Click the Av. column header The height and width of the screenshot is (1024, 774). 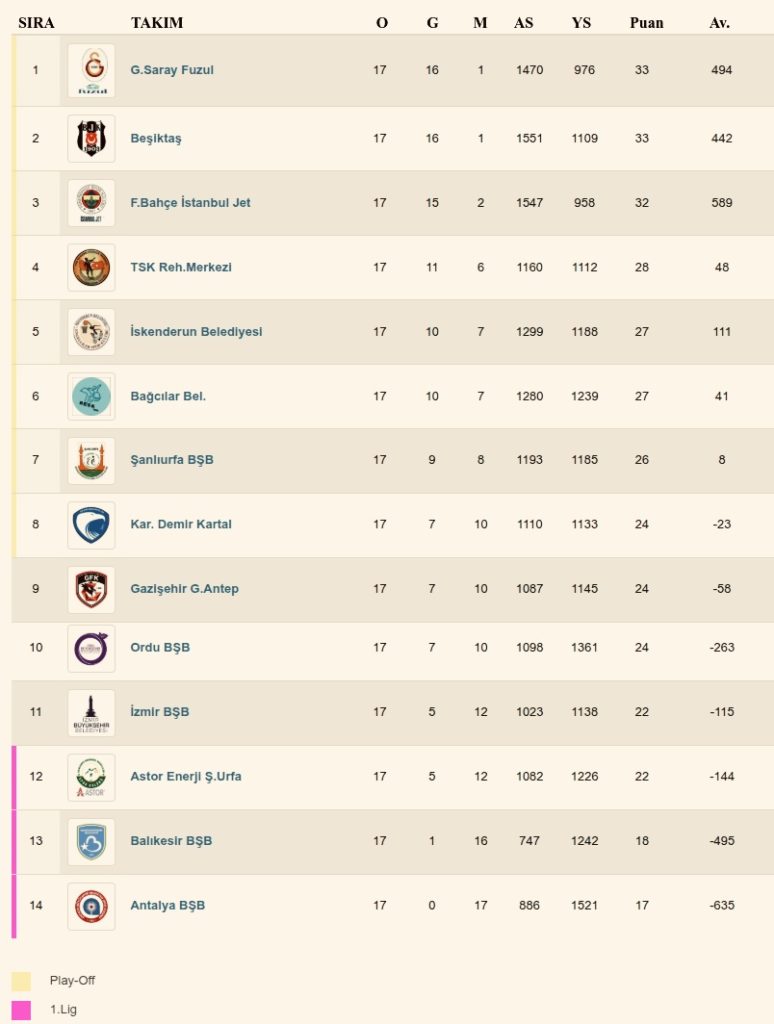point(720,23)
